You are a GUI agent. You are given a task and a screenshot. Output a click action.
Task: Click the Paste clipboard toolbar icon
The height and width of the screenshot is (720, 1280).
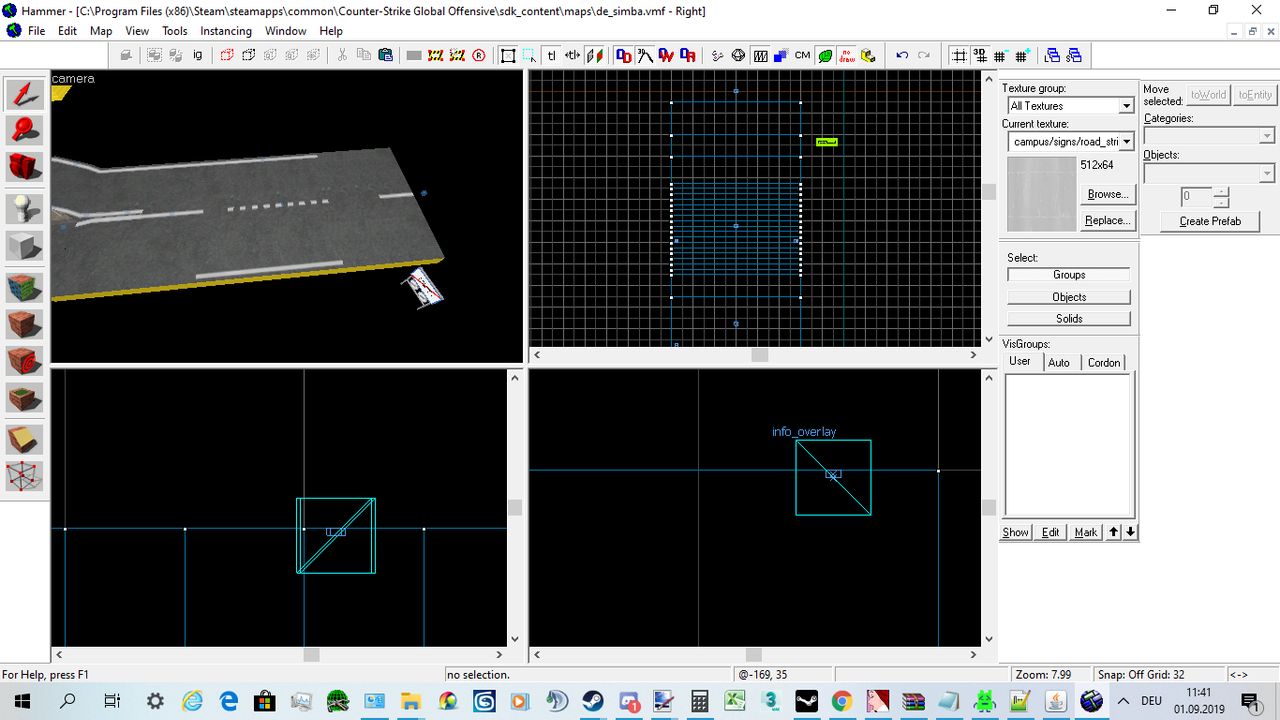point(385,56)
